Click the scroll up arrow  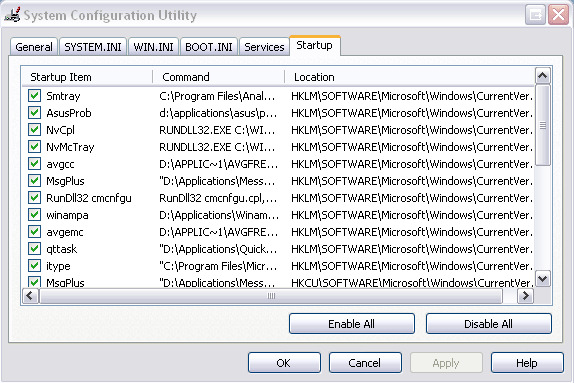coord(543,76)
